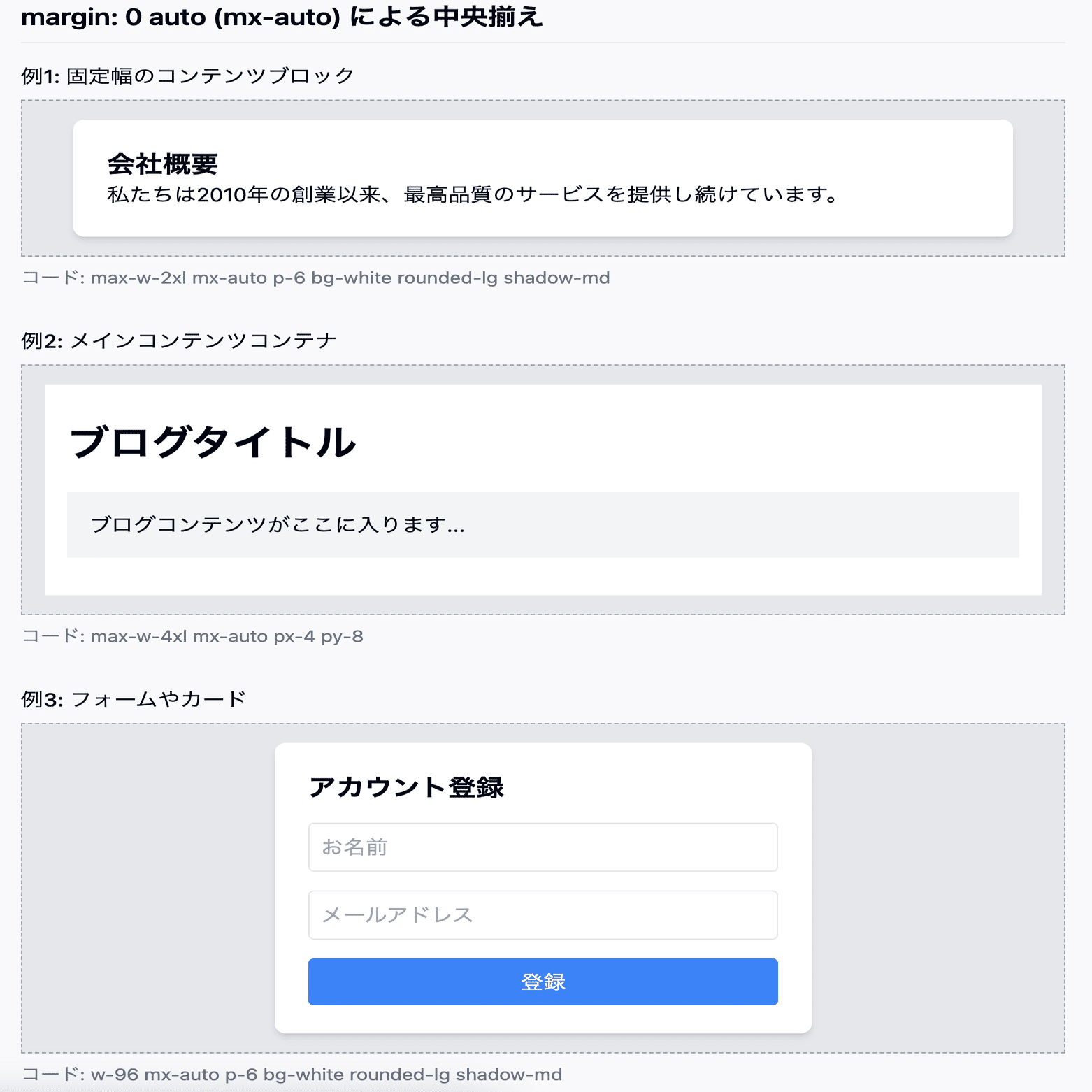Select the 例2: メインコンテンツコンテナ label
The width and height of the screenshot is (1092, 1092).
179,340
